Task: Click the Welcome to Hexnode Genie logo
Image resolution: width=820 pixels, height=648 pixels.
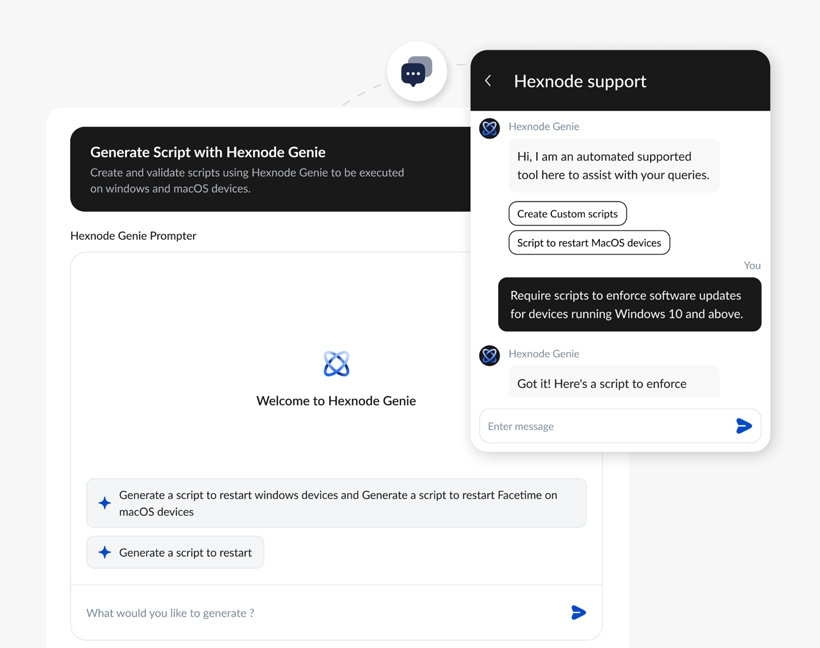Action: point(336,364)
